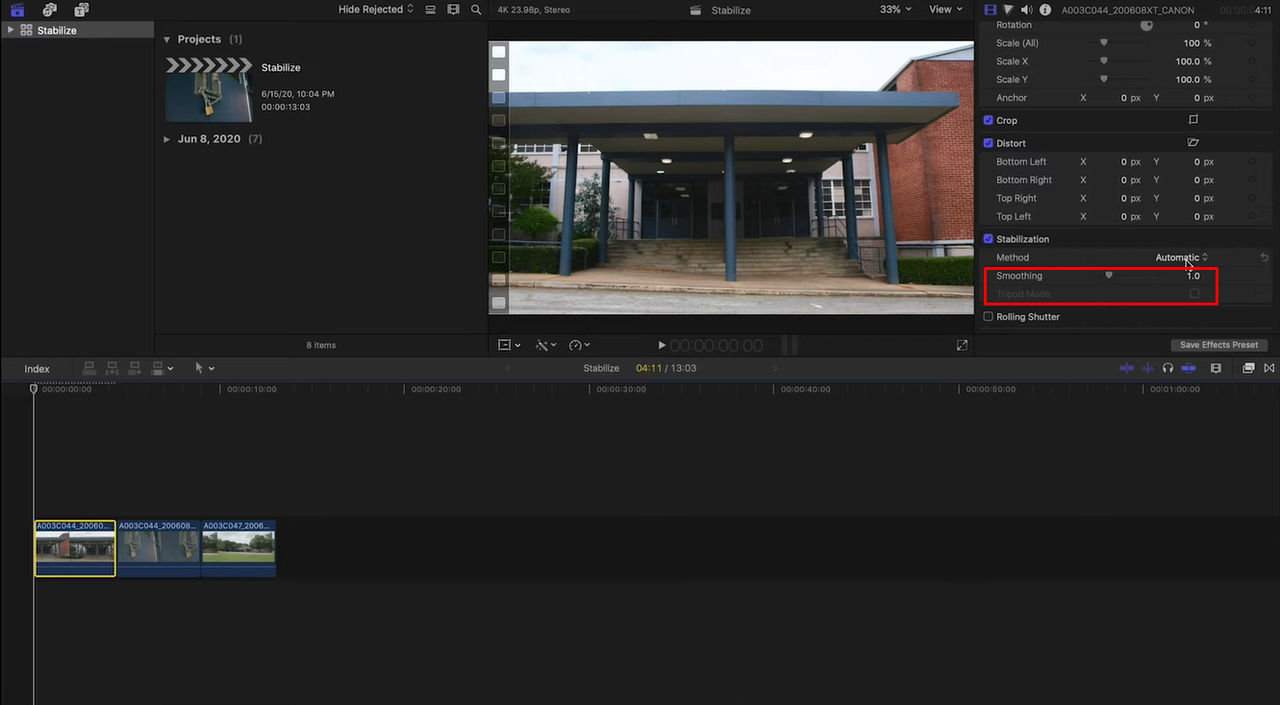Select the second timeline clip with padlock
The width and height of the screenshot is (1280, 705).
coord(159,548)
